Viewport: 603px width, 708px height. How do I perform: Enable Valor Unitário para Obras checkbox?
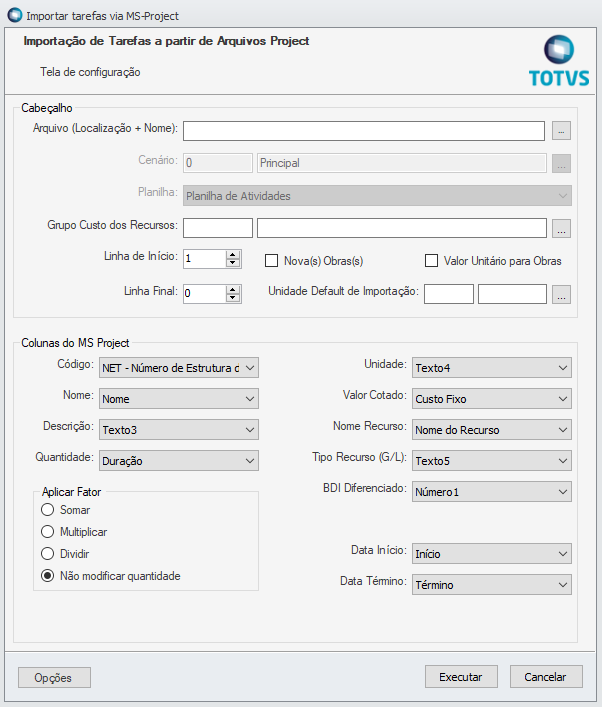click(431, 261)
